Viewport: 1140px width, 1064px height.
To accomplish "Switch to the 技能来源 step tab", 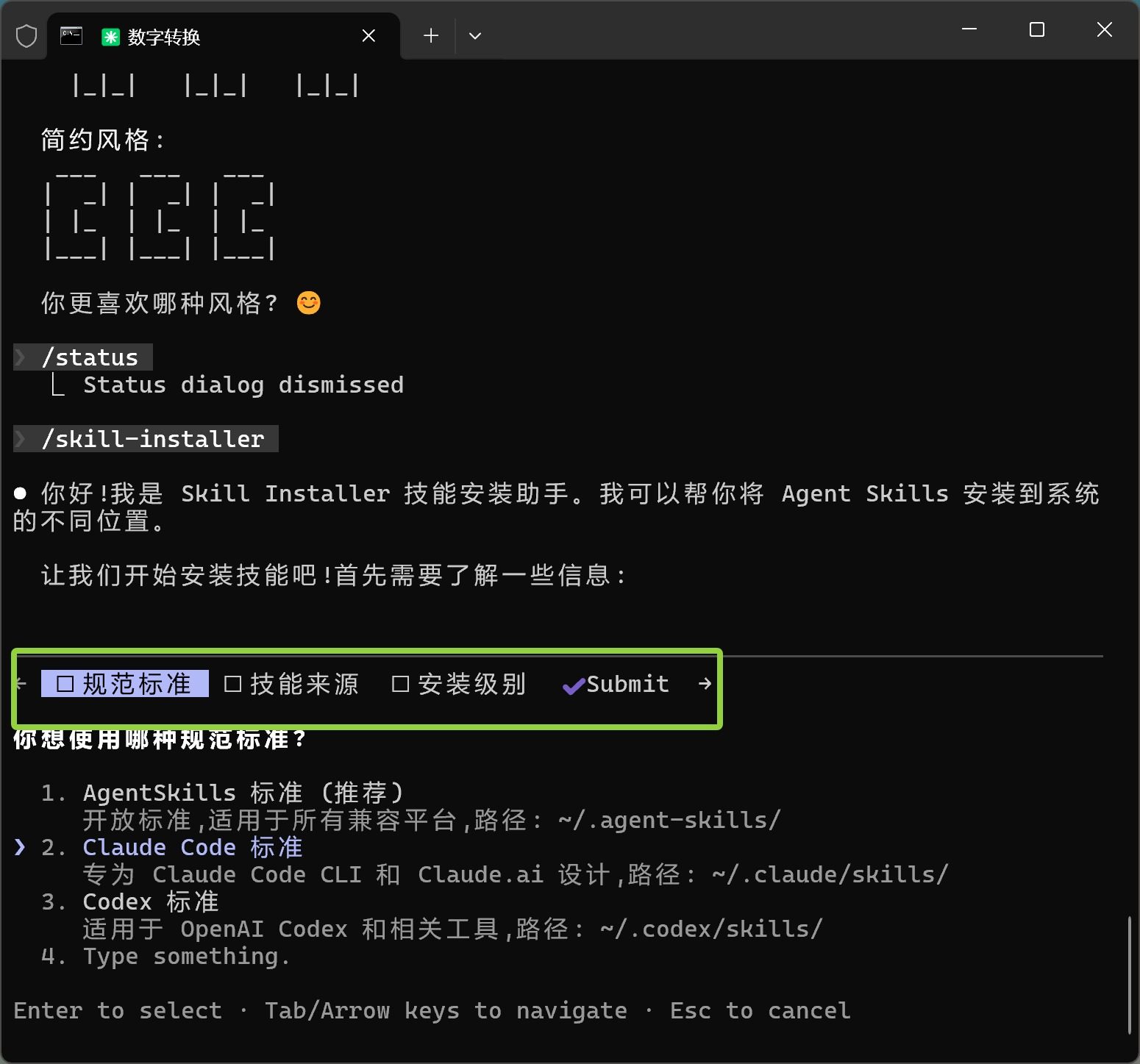I will pos(303,684).
